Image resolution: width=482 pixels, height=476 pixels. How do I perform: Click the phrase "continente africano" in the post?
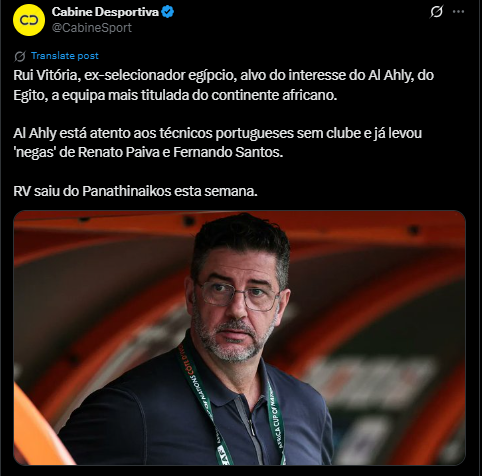click(x=274, y=95)
